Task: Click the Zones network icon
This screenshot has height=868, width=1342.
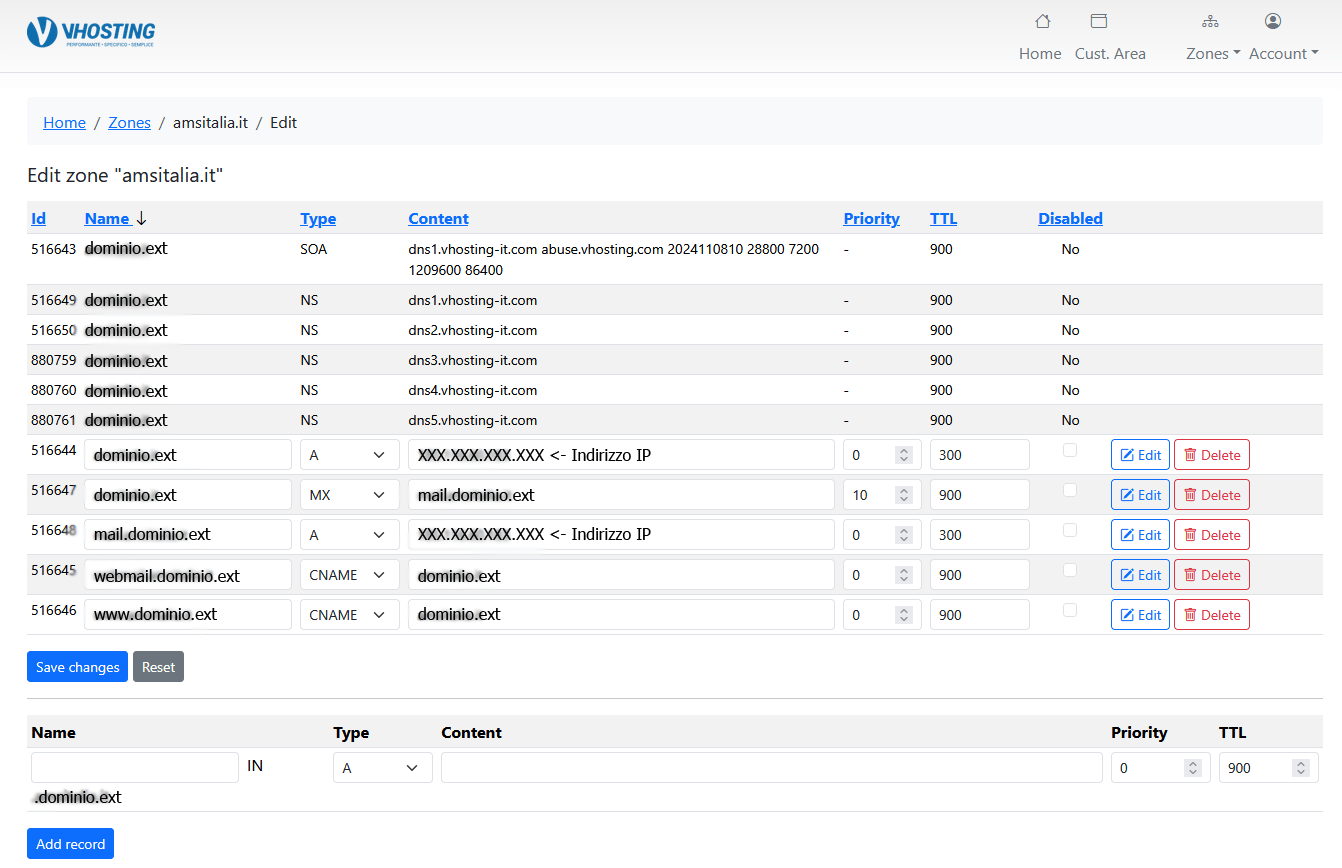Action: pyautogui.click(x=1210, y=21)
